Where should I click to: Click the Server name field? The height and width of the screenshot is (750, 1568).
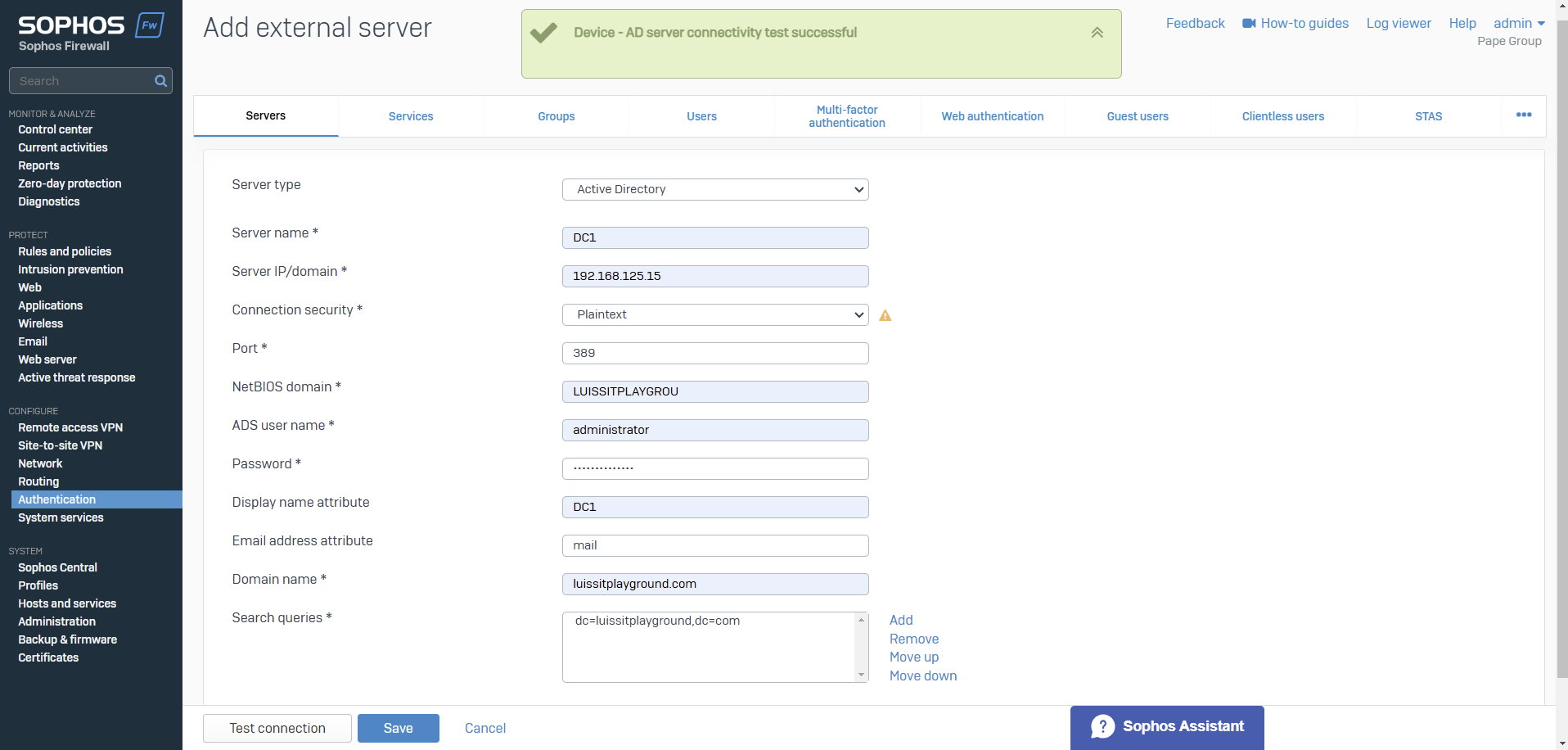(x=715, y=237)
